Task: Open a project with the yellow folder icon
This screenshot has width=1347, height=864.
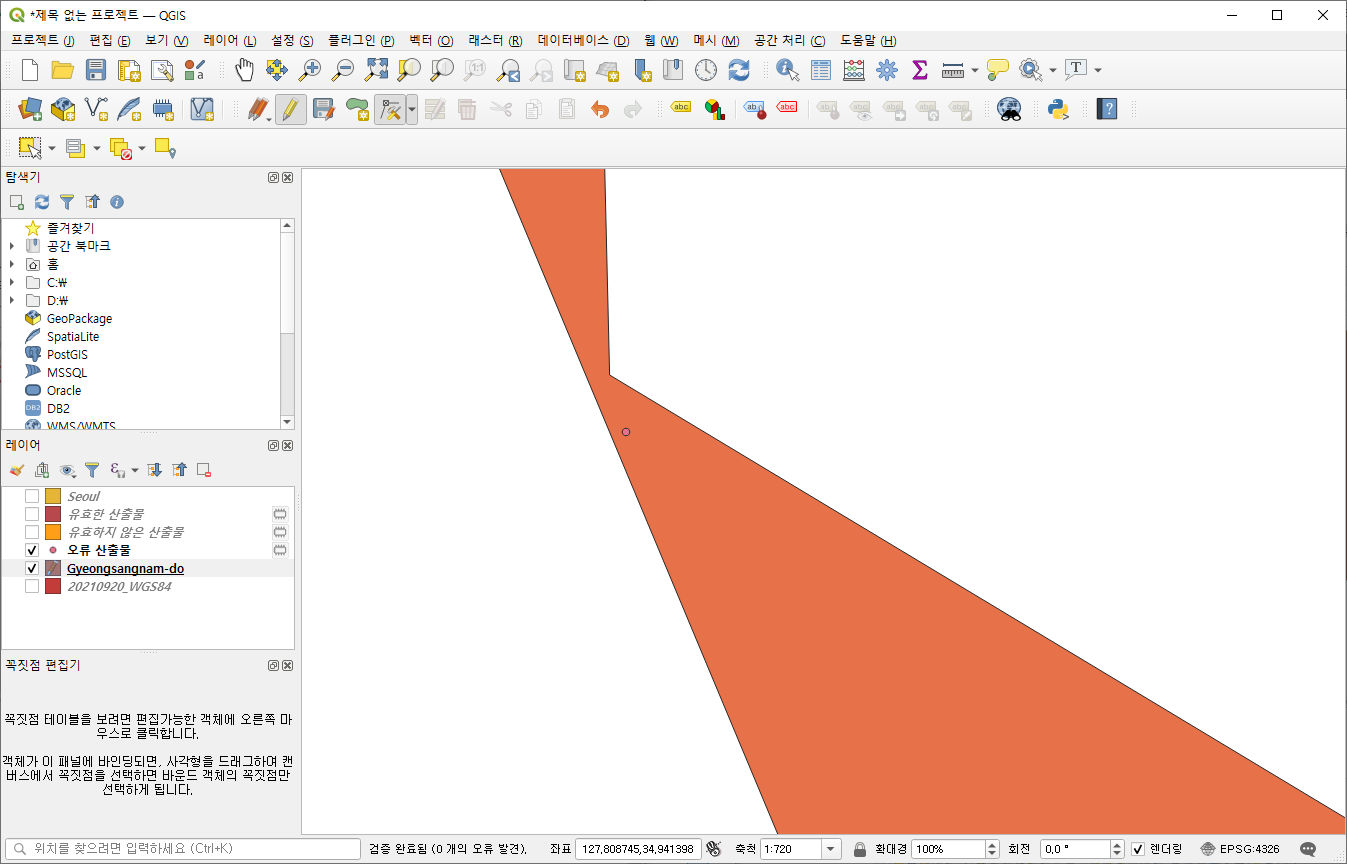Action: [63, 70]
